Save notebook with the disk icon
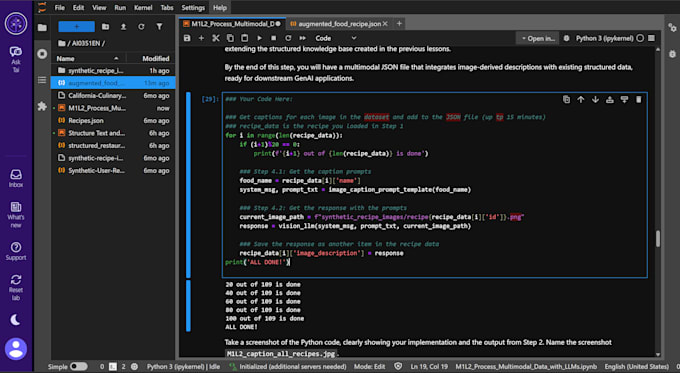680x373 pixels. pyautogui.click(x=187, y=38)
